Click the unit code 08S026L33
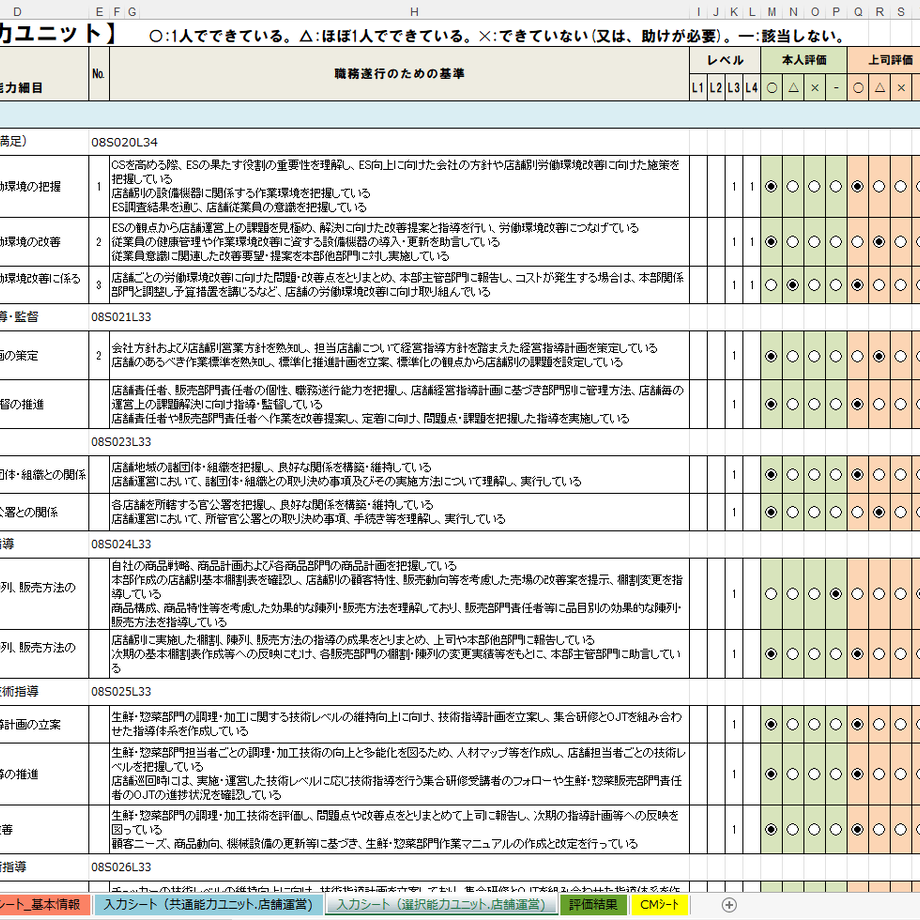This screenshot has width=920, height=920. pos(121,867)
